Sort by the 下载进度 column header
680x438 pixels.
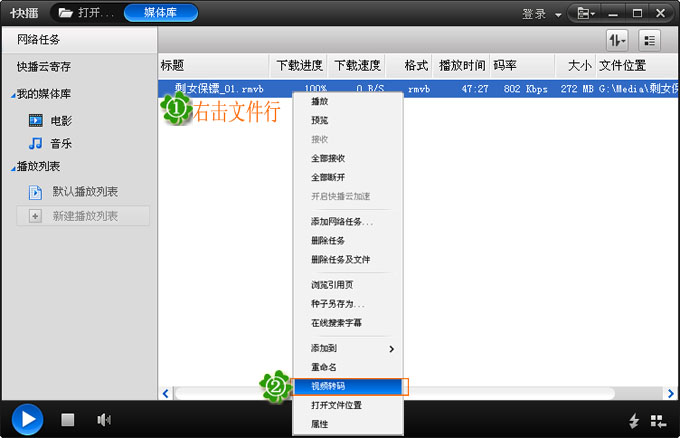pos(298,65)
